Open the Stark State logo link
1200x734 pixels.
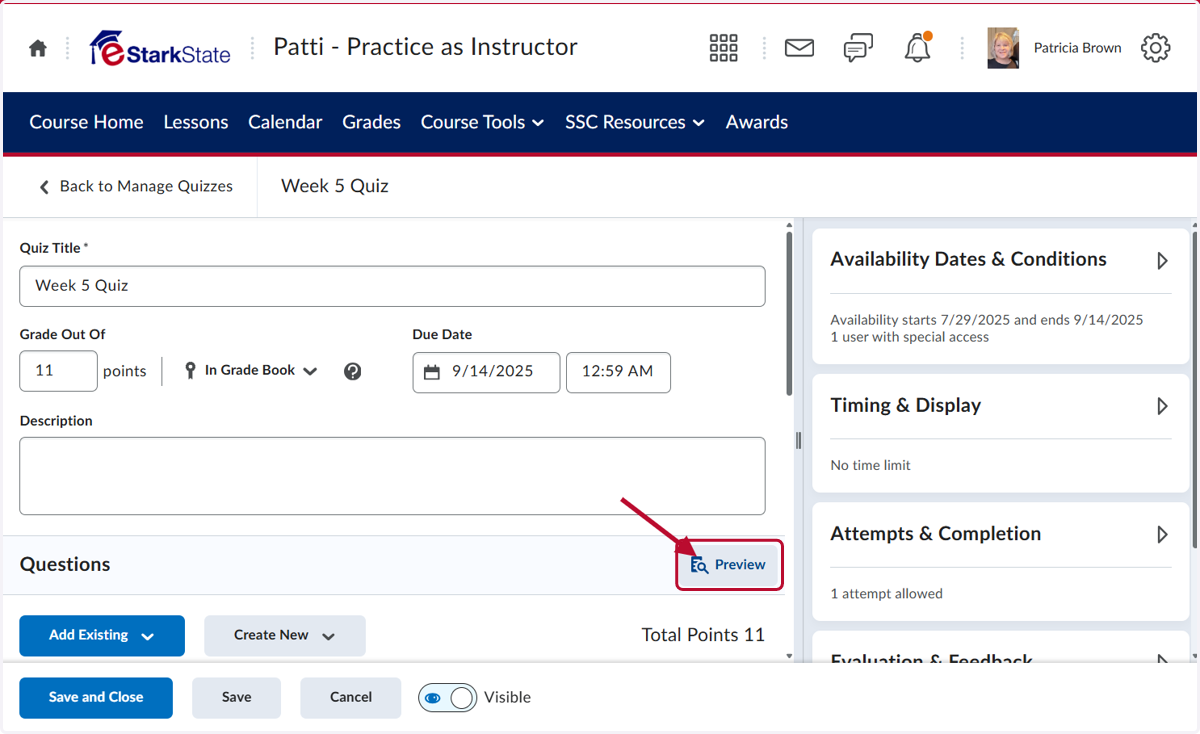click(160, 48)
